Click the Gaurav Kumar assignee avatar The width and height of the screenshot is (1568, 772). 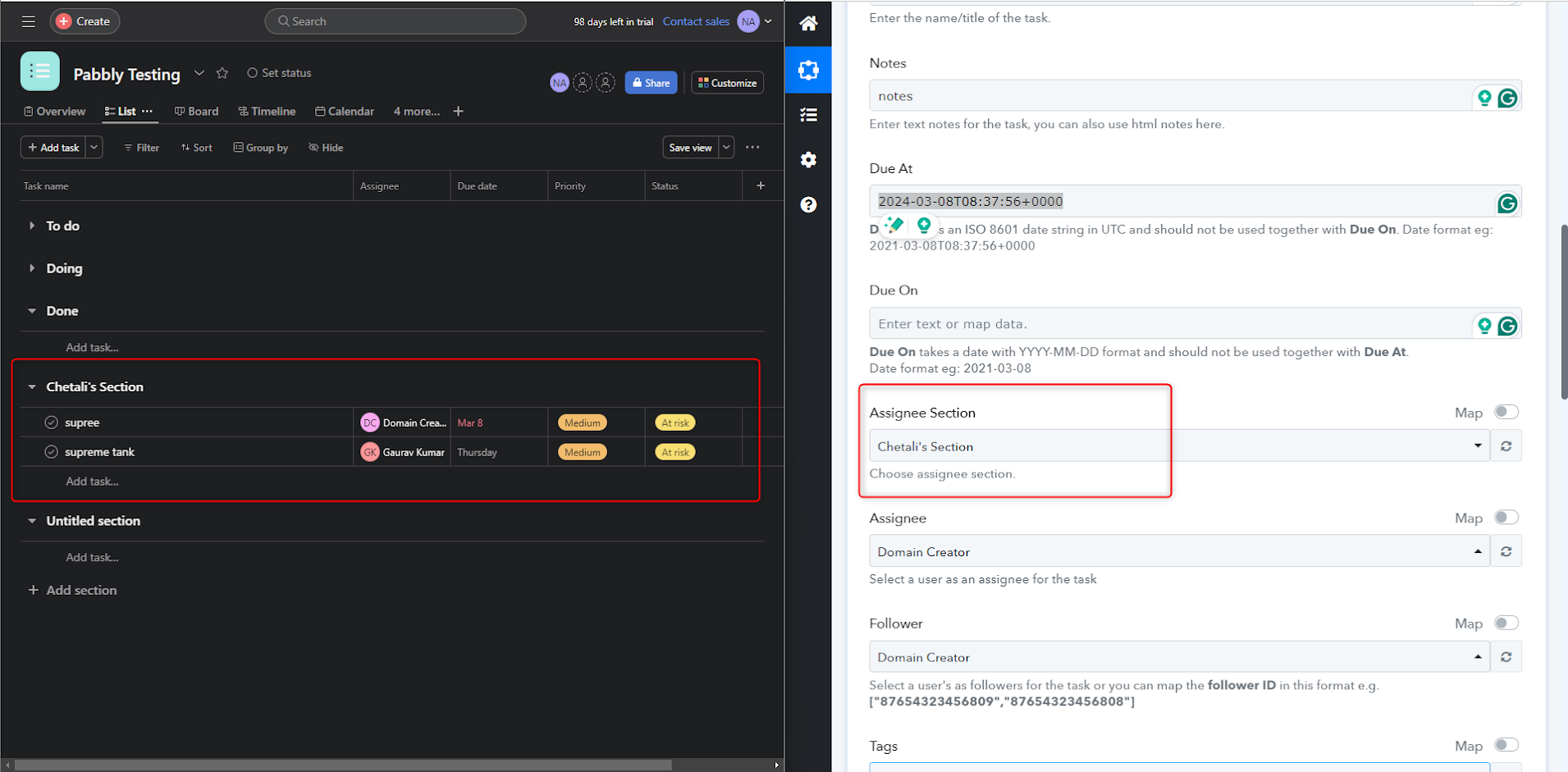coord(370,452)
